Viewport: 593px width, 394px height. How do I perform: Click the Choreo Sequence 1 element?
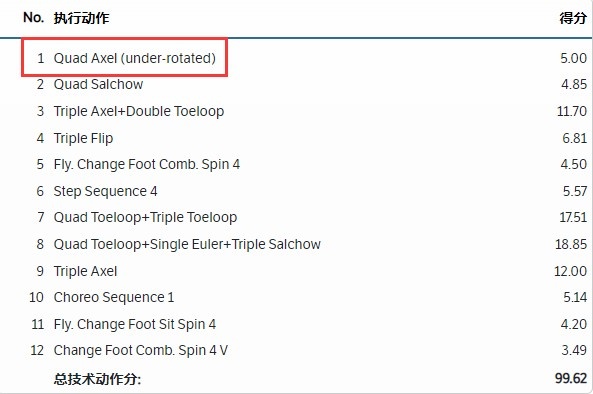tap(114, 297)
